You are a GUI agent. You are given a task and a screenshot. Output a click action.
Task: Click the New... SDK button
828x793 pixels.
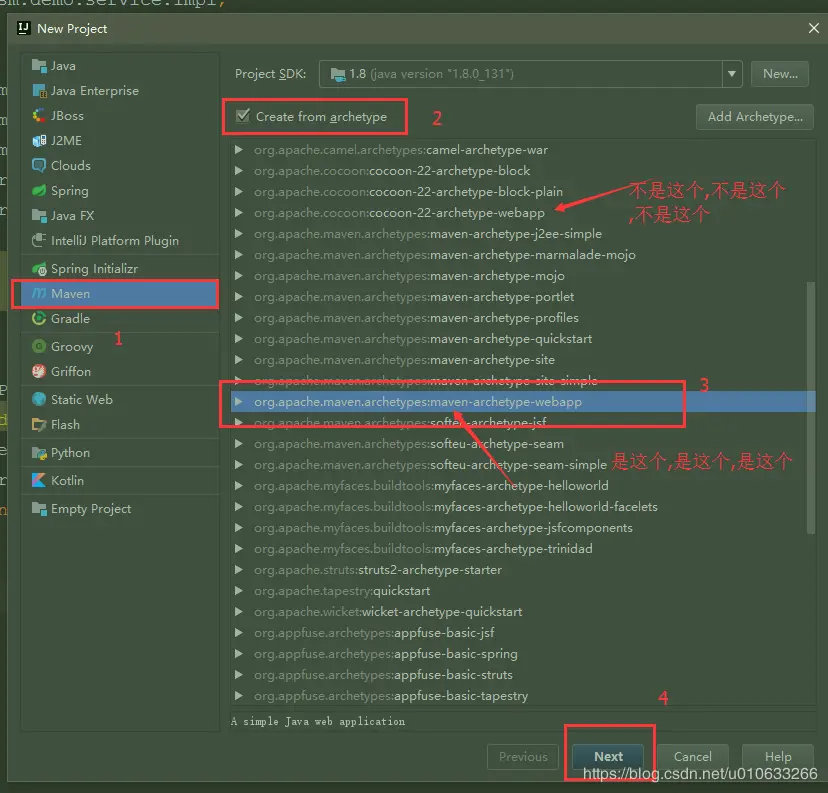pos(780,74)
